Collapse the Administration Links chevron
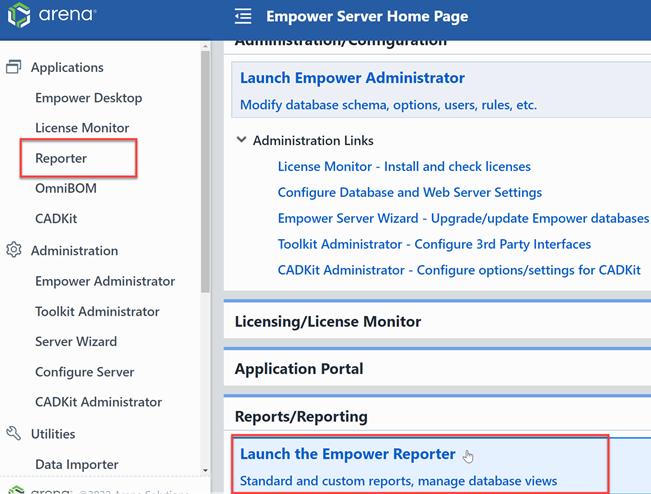 click(x=241, y=140)
